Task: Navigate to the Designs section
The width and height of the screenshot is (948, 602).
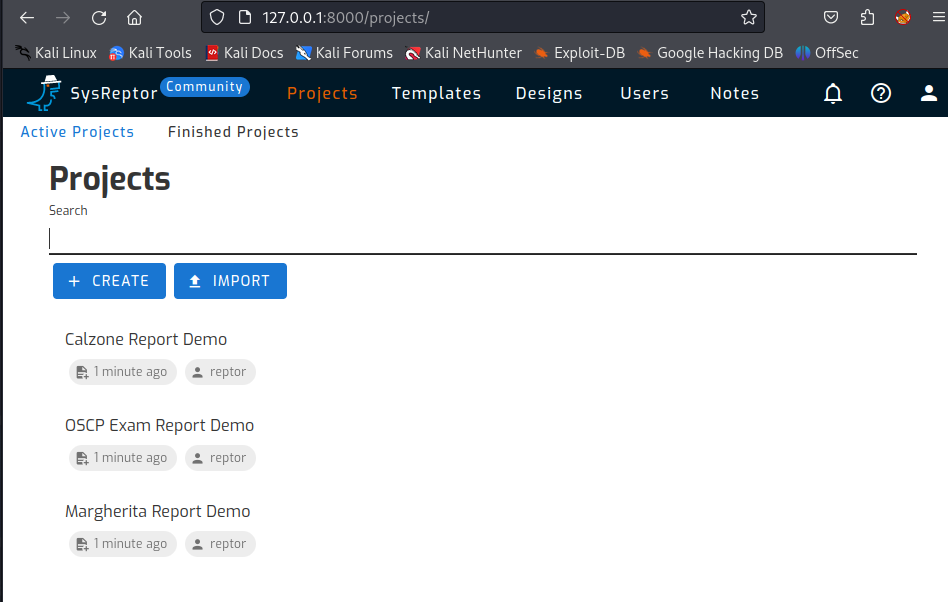Action: pos(548,93)
